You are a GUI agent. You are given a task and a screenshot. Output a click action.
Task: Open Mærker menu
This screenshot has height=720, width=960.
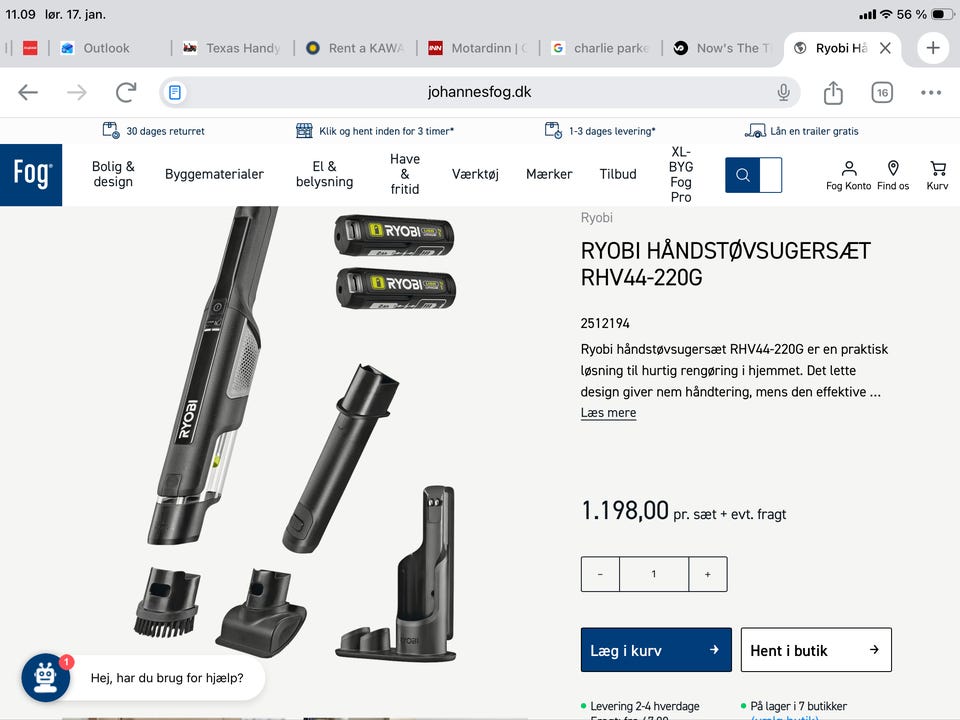[549, 174]
